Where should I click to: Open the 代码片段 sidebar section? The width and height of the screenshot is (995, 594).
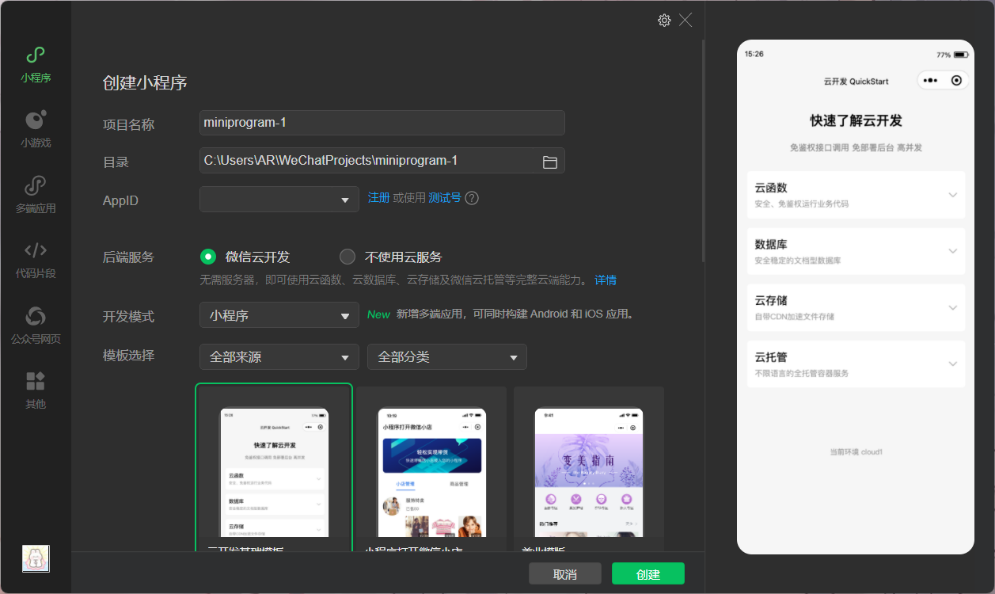point(36,260)
